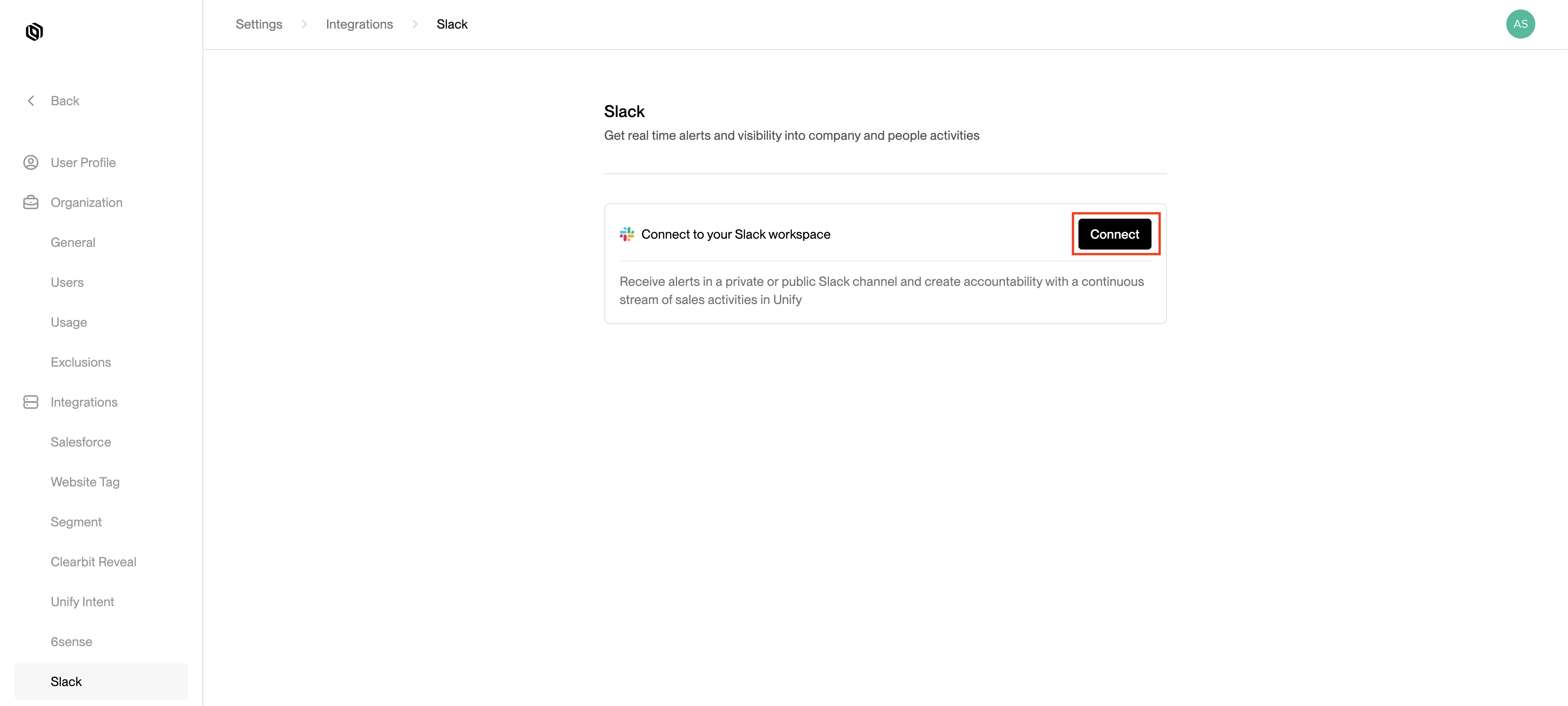Viewport: 1568px width, 706px height.
Task: Click the Organization briefcase icon
Action: pyautogui.click(x=31, y=202)
